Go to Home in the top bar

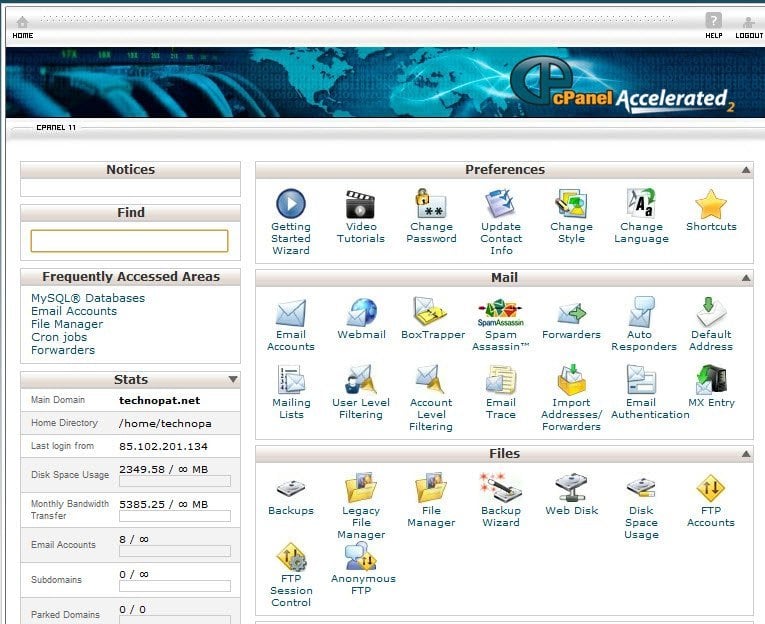click(22, 27)
